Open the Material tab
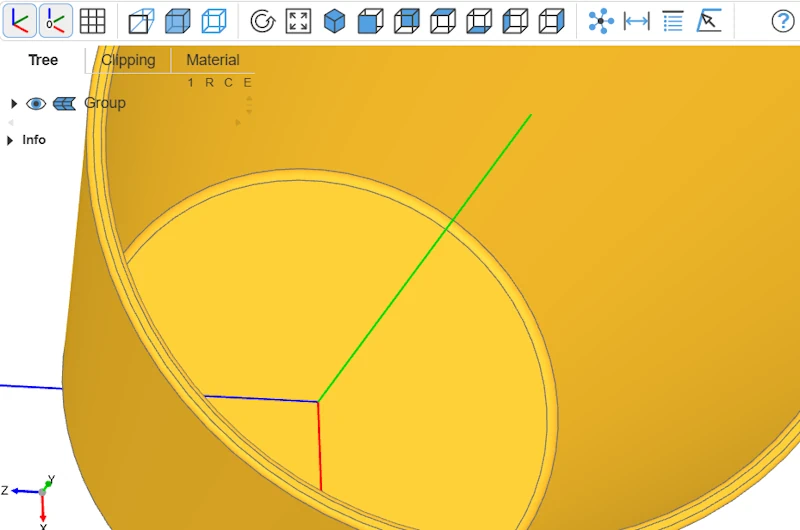Viewport: 800px width, 530px height. (213, 60)
